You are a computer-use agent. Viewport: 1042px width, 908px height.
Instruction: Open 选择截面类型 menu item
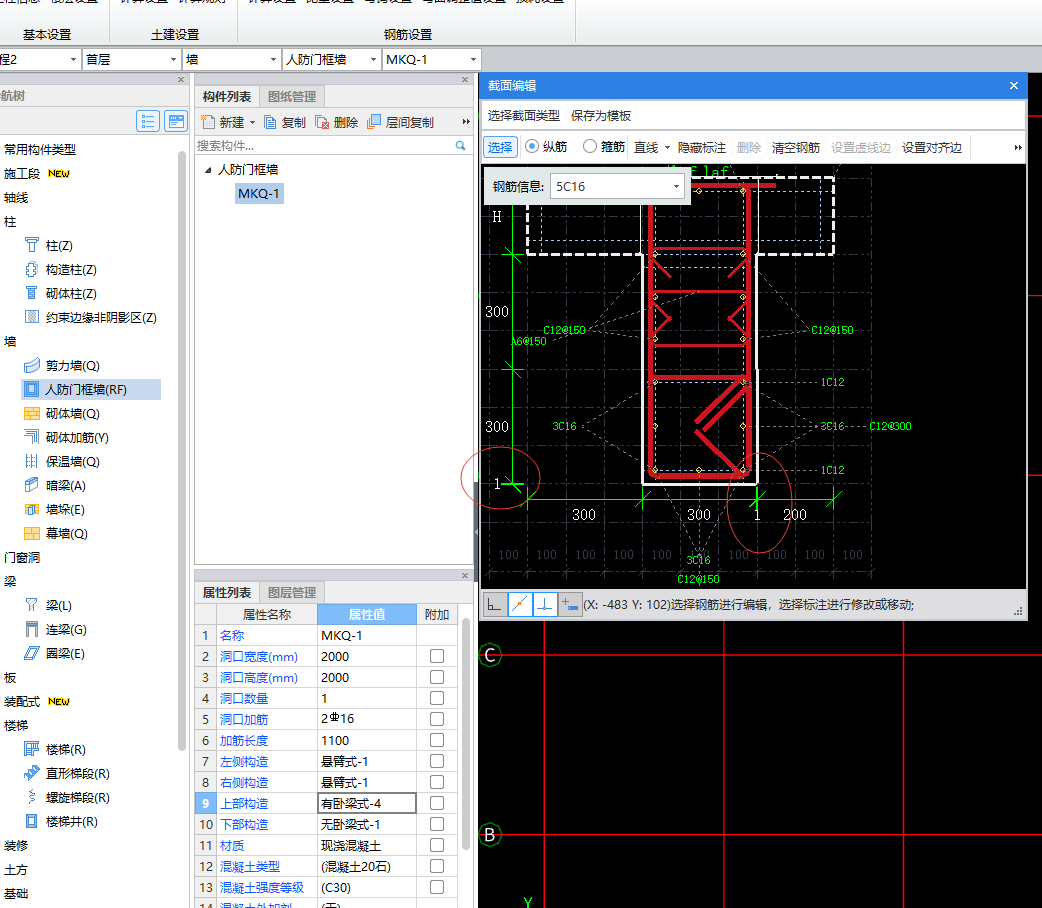click(524, 116)
